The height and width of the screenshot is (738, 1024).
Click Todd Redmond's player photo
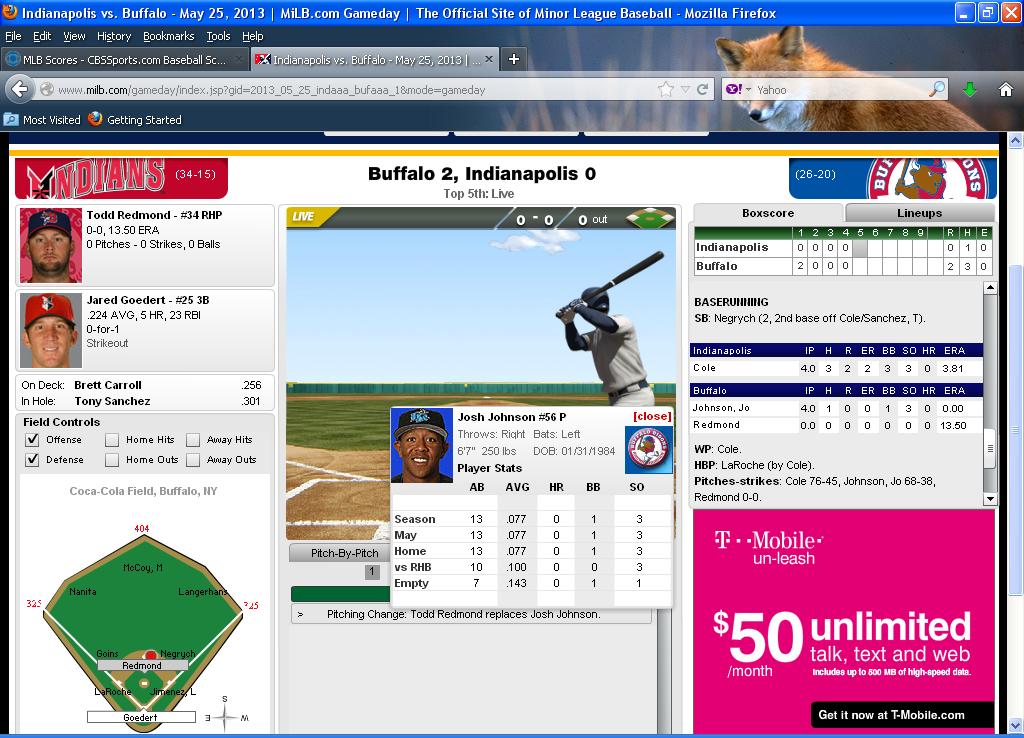[51, 246]
